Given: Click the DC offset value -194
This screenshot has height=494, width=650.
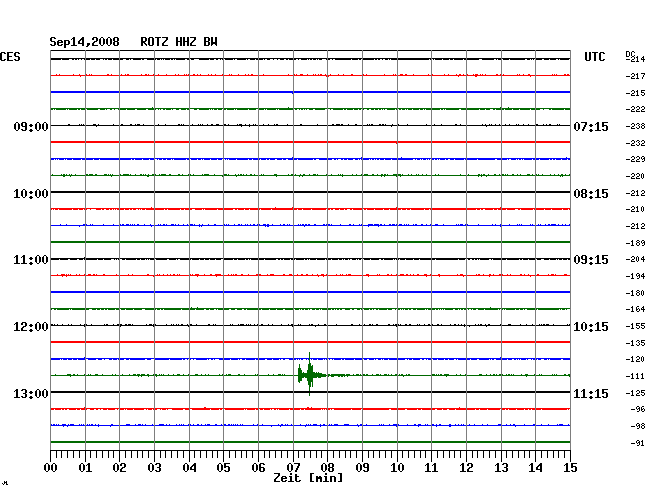Looking at the screenshot, I should (635, 276).
